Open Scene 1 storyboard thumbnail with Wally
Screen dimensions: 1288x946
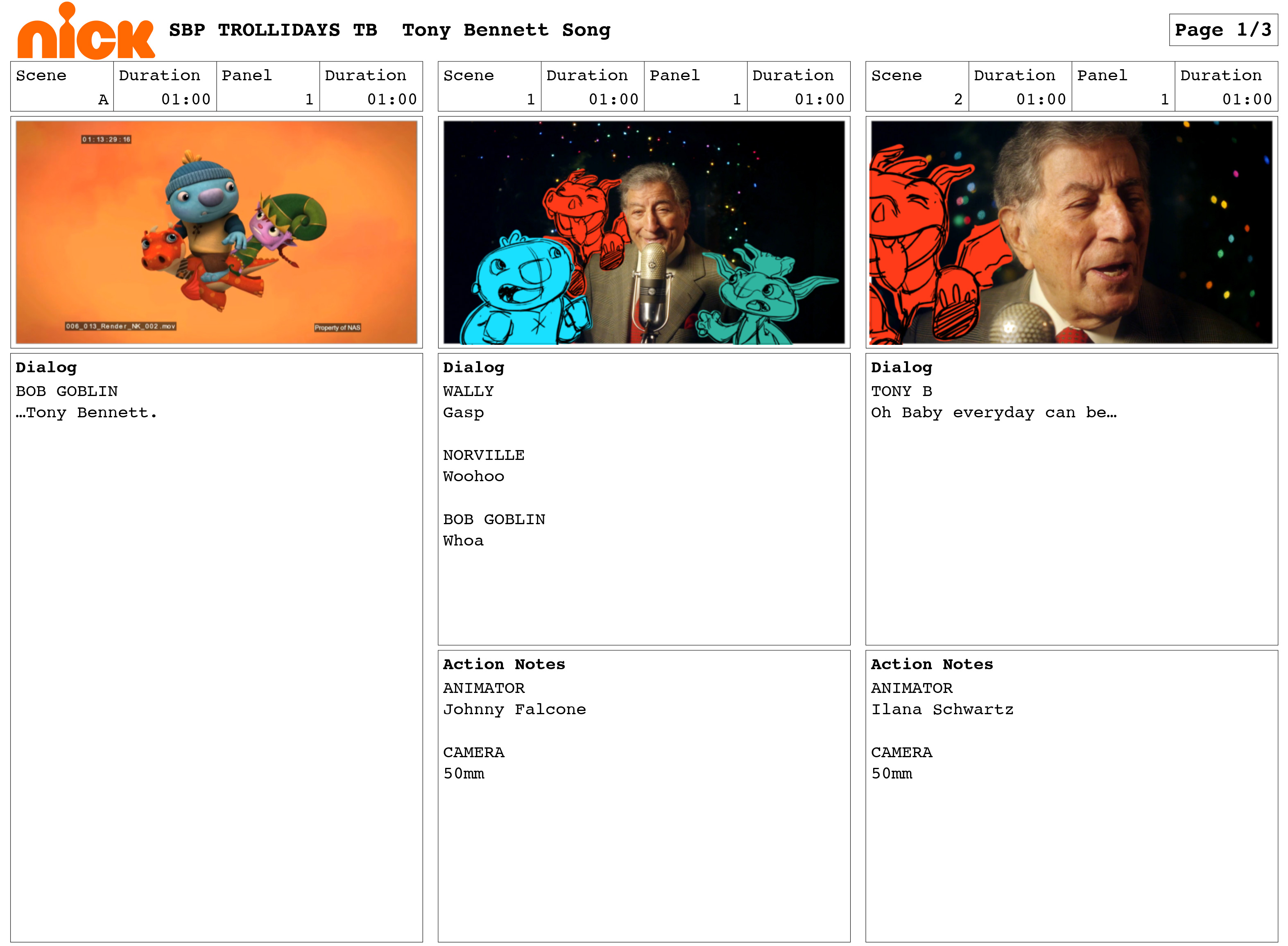coord(644,232)
